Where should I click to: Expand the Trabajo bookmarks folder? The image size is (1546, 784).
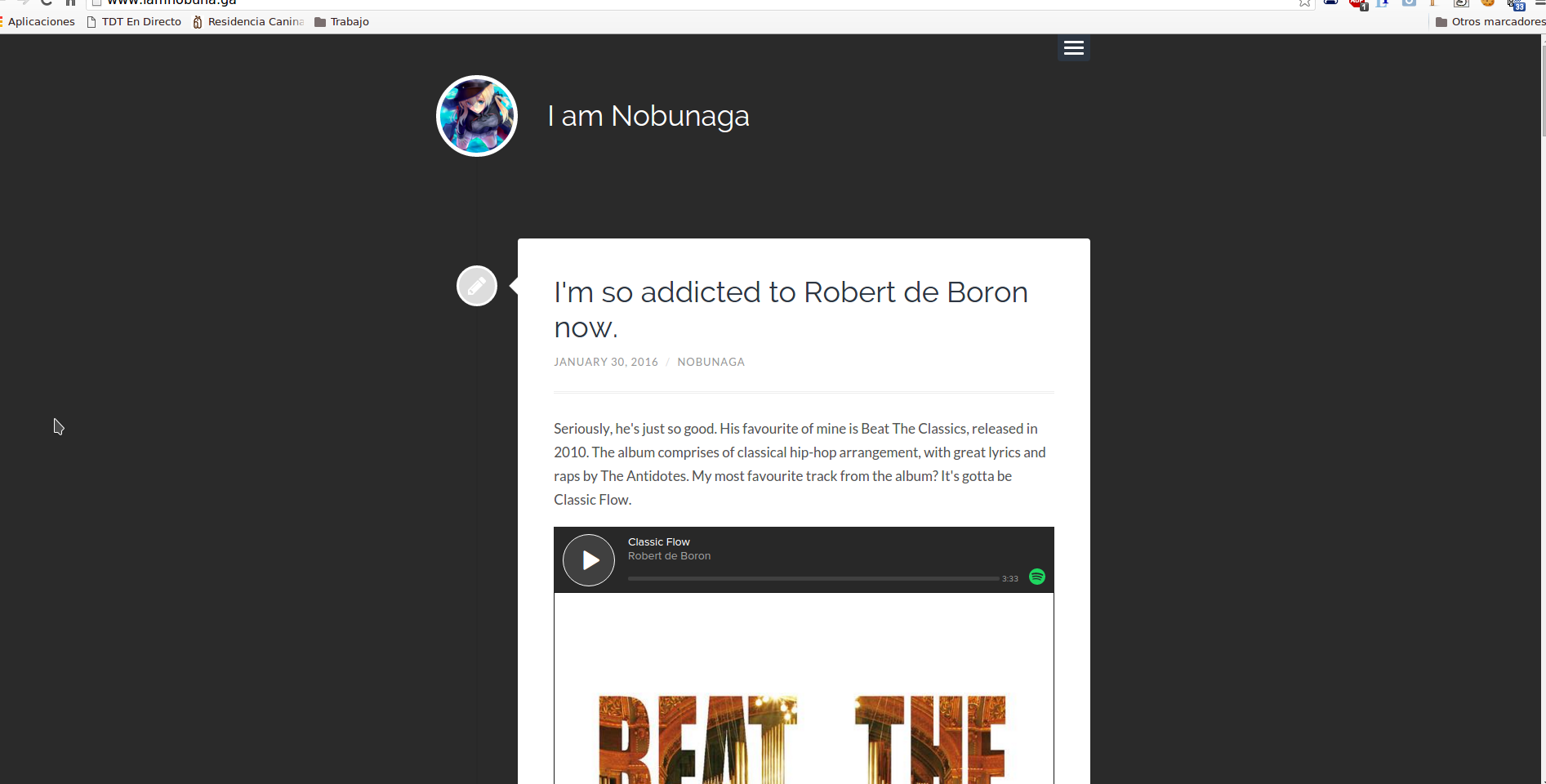pos(342,21)
